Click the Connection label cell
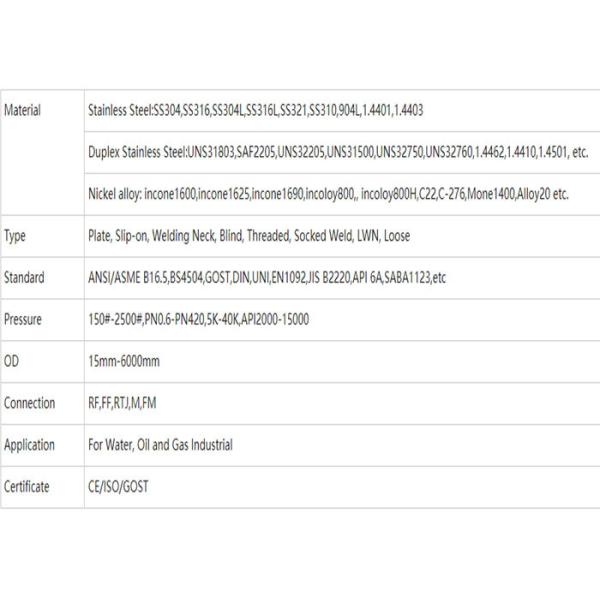The width and height of the screenshot is (600, 600). pyautogui.click(x=42, y=403)
